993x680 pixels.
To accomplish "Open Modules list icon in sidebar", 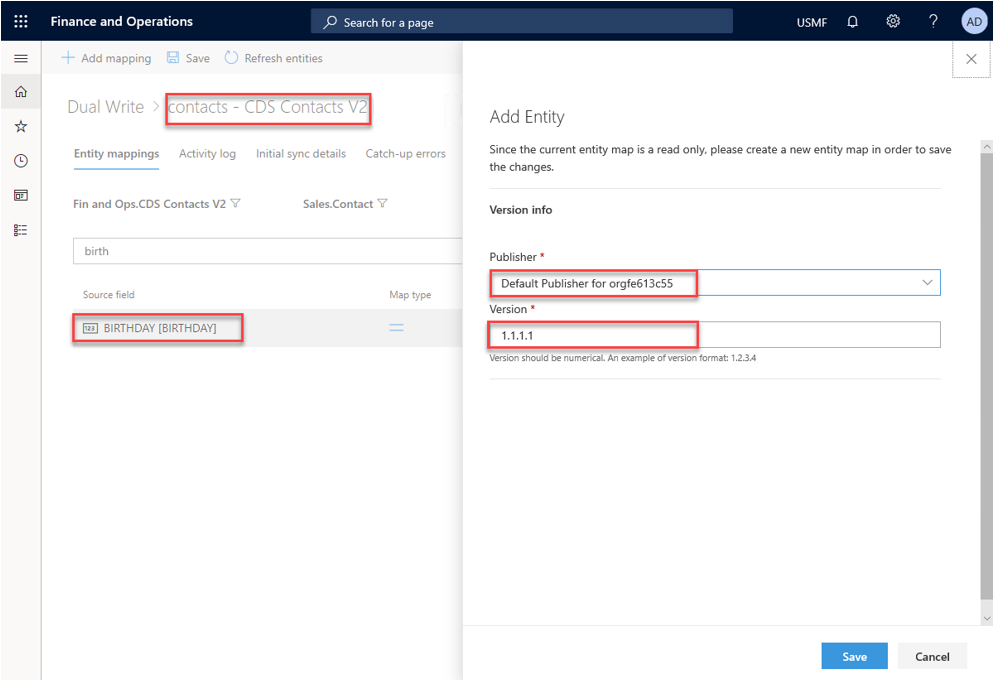I will (x=21, y=230).
